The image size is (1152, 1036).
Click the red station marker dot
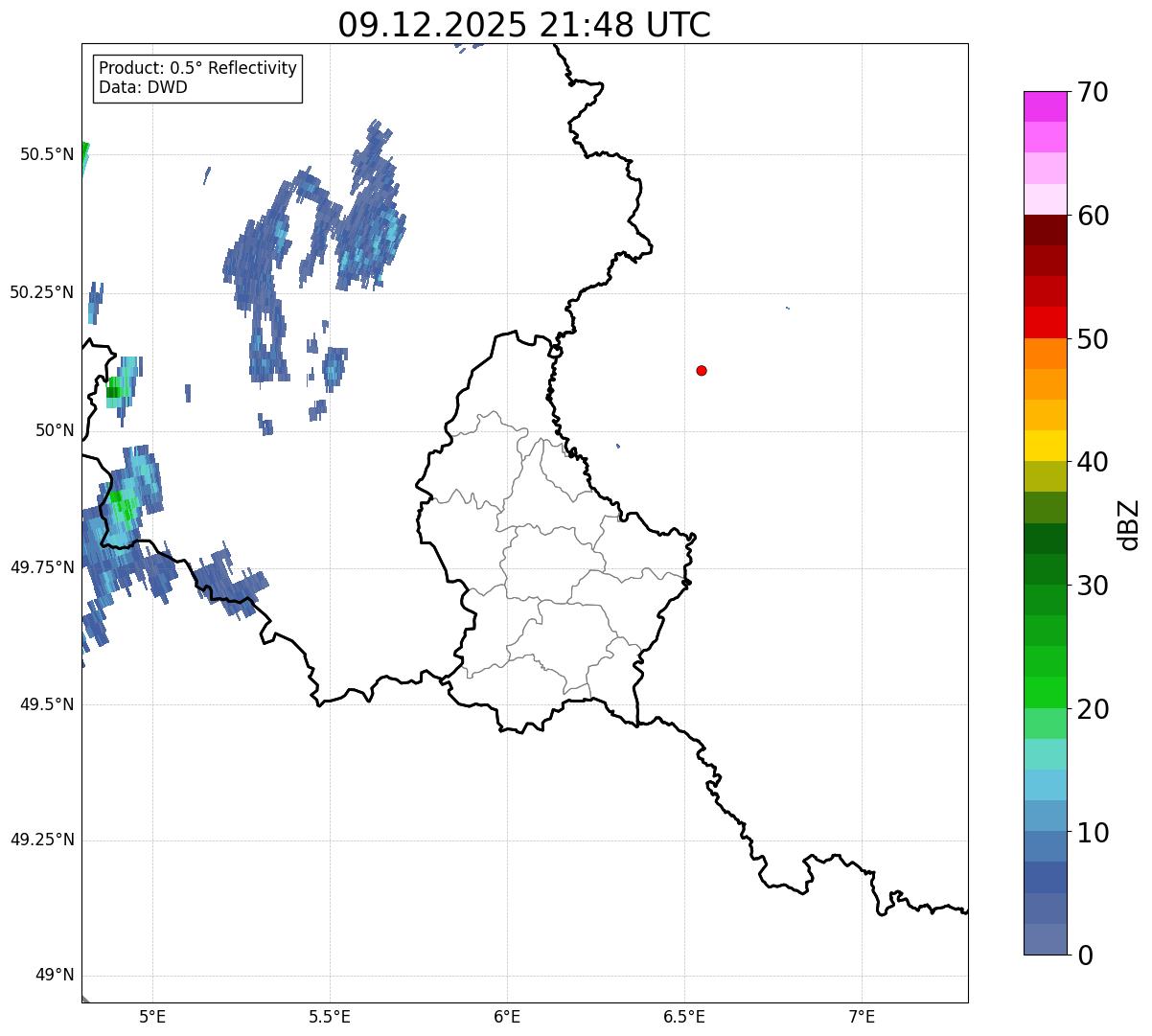(x=702, y=370)
